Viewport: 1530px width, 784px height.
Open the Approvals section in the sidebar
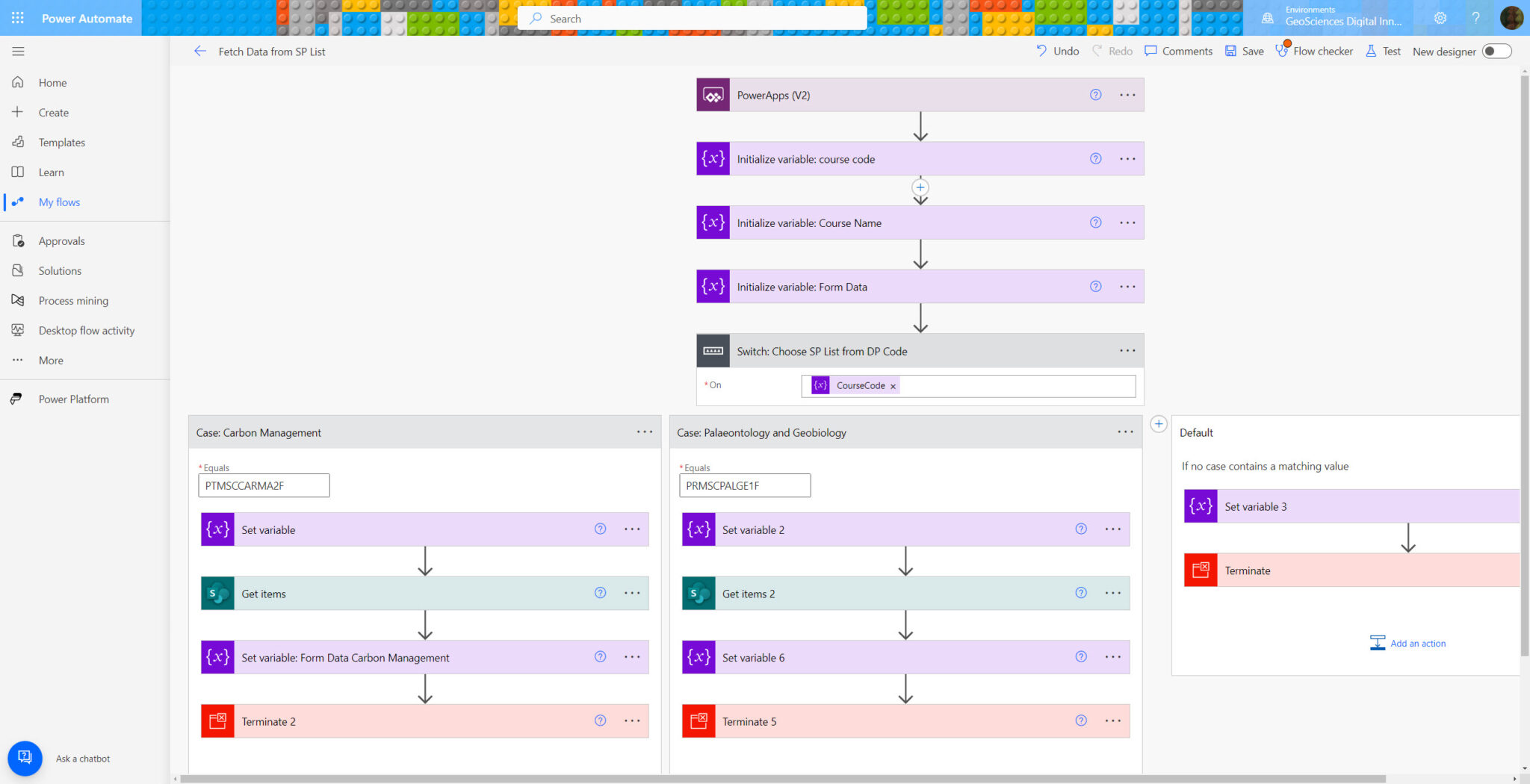62,240
